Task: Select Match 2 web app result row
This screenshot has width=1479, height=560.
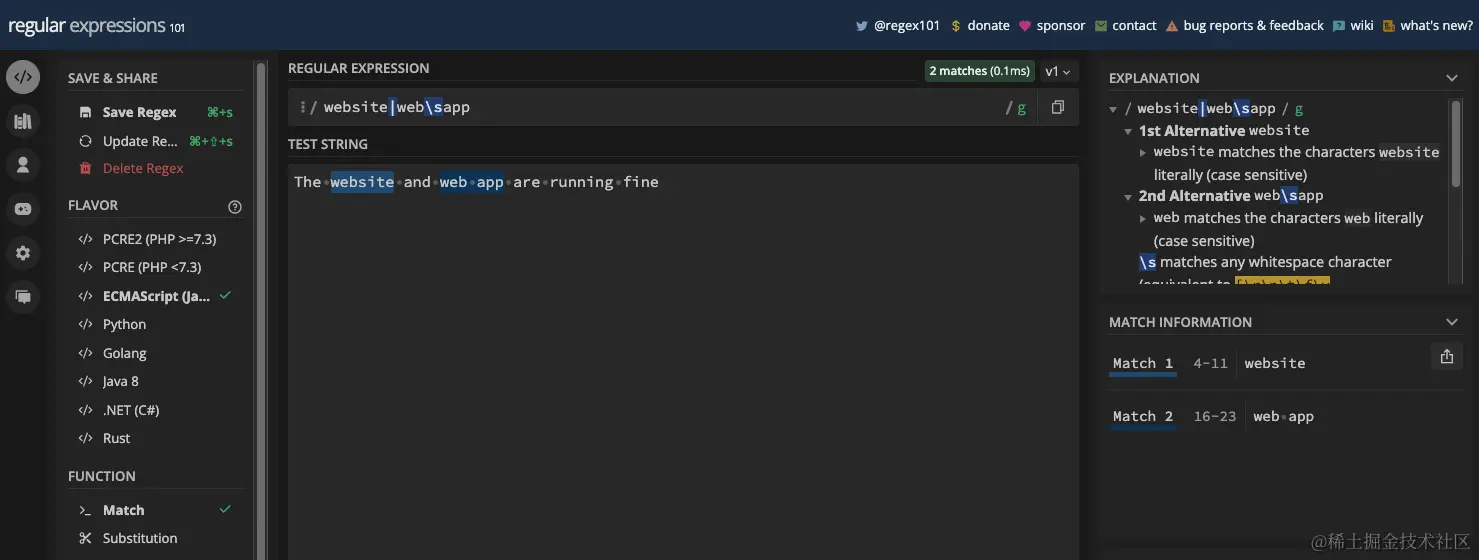Action: point(1285,416)
